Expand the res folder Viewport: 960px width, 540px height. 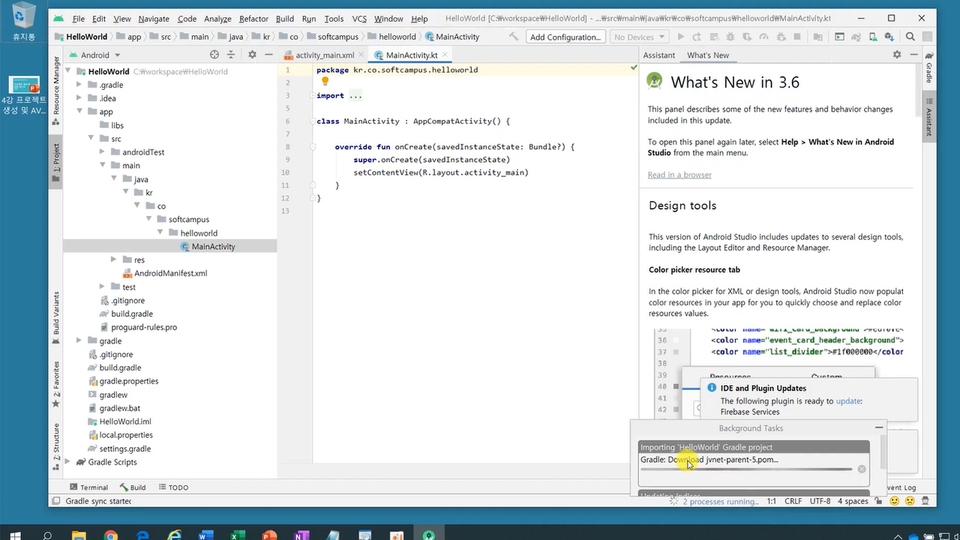click(113, 260)
